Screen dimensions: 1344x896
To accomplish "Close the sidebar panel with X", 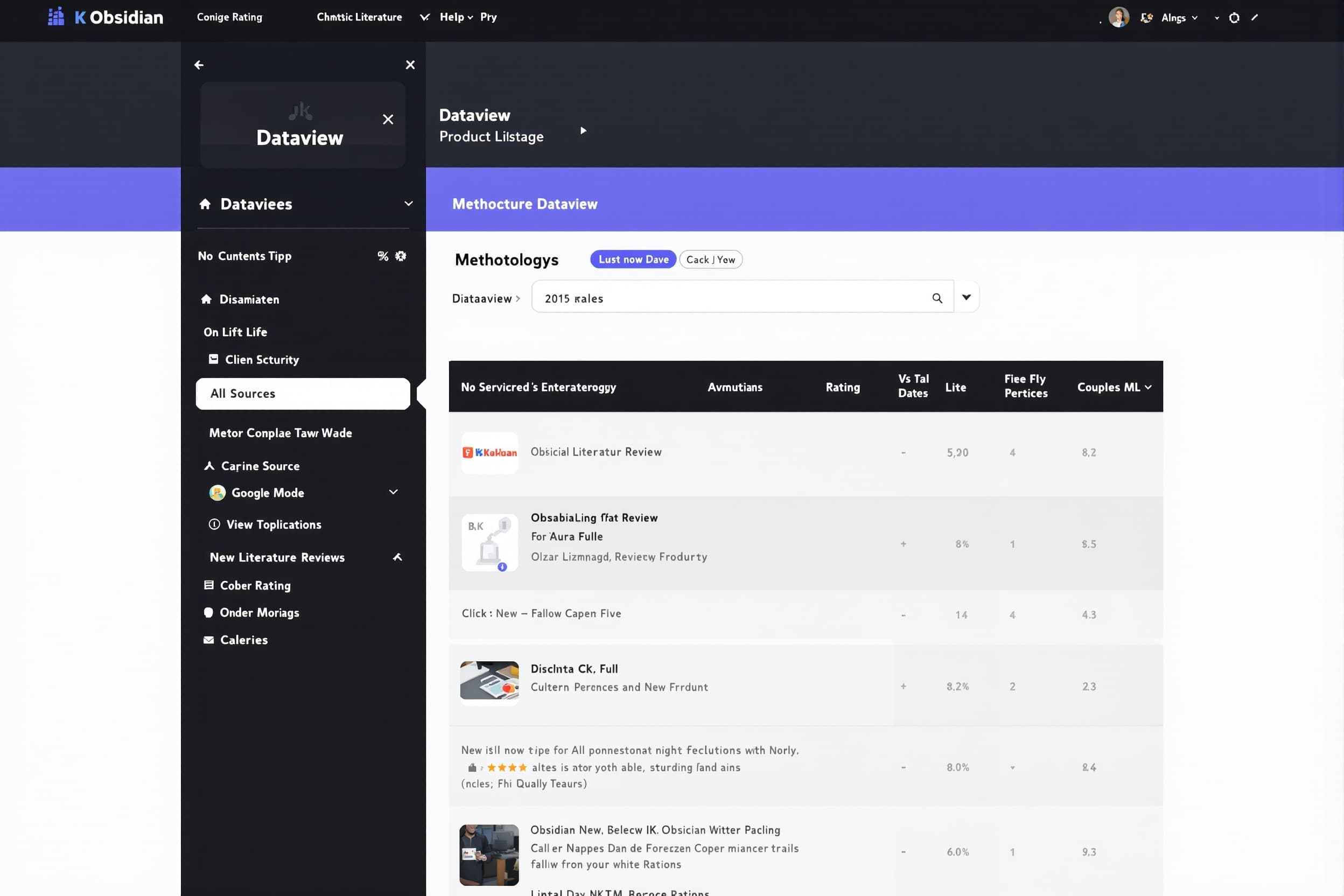I will pos(410,65).
